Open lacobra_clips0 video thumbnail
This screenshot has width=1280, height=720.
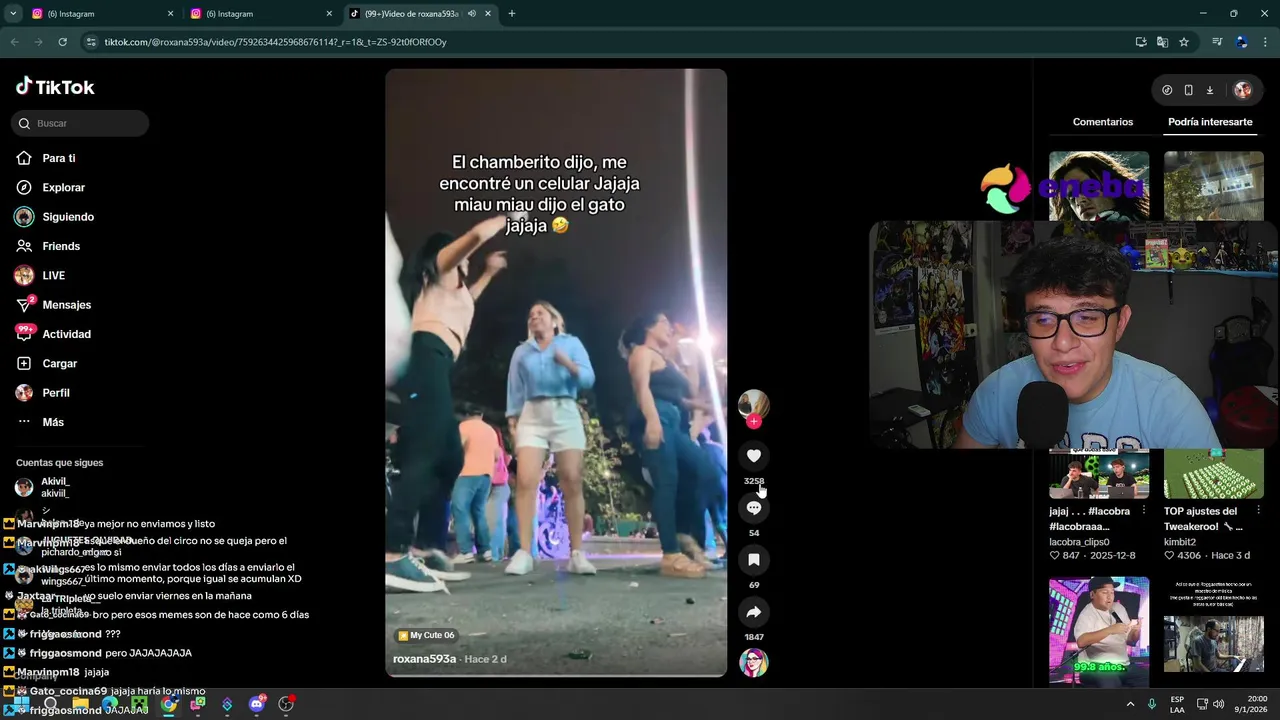point(1099,474)
